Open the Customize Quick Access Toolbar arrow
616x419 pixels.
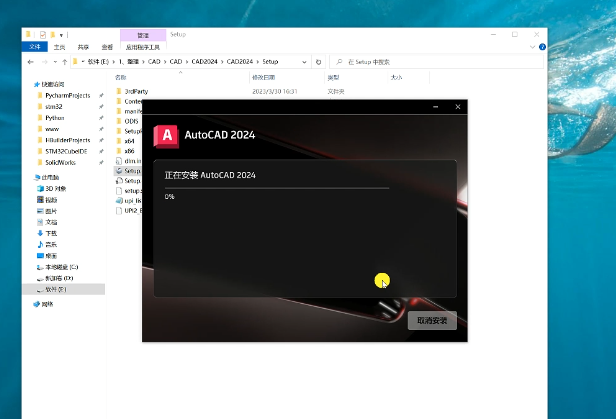point(61,35)
